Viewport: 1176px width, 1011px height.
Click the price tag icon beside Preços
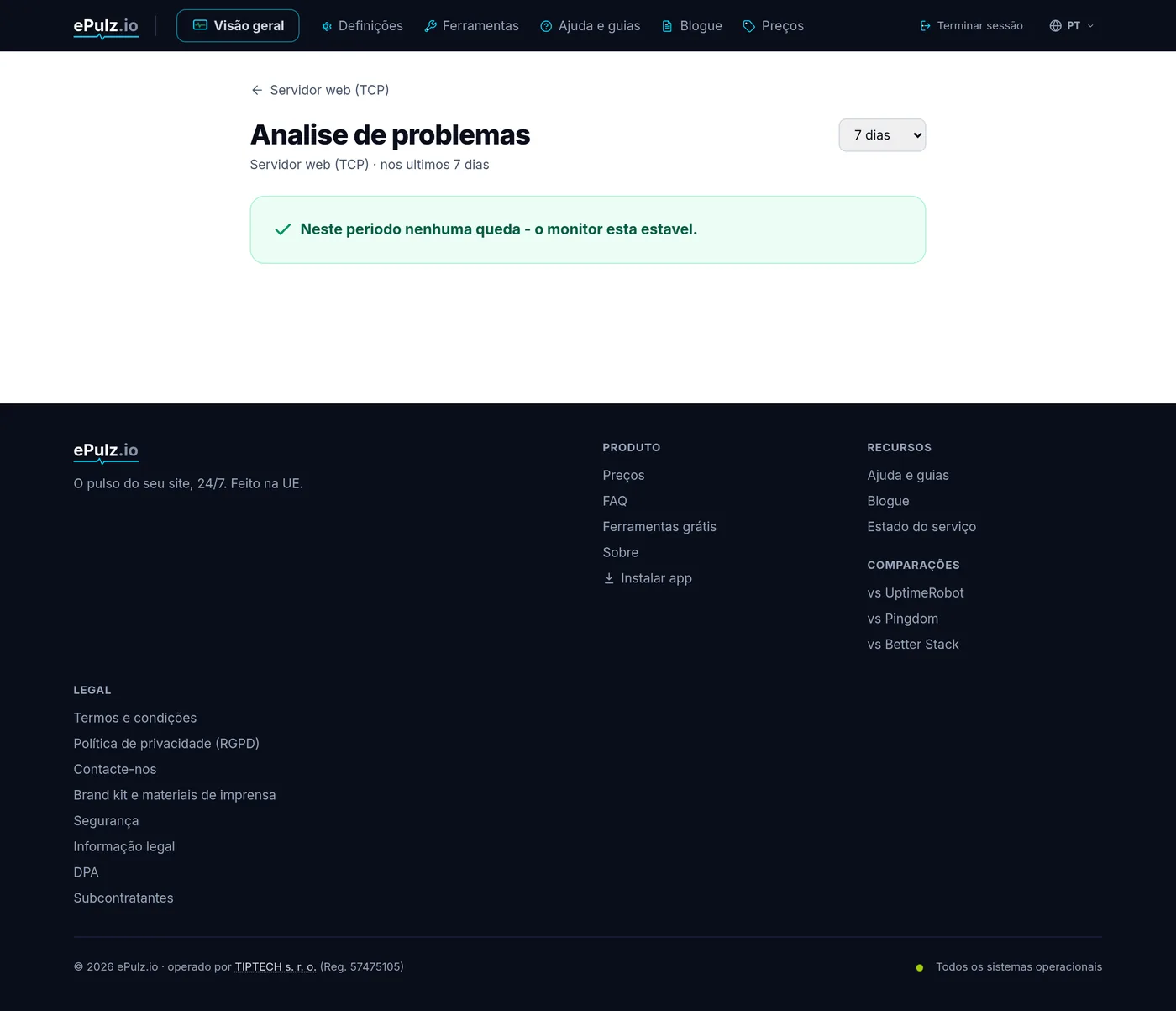[x=749, y=26]
